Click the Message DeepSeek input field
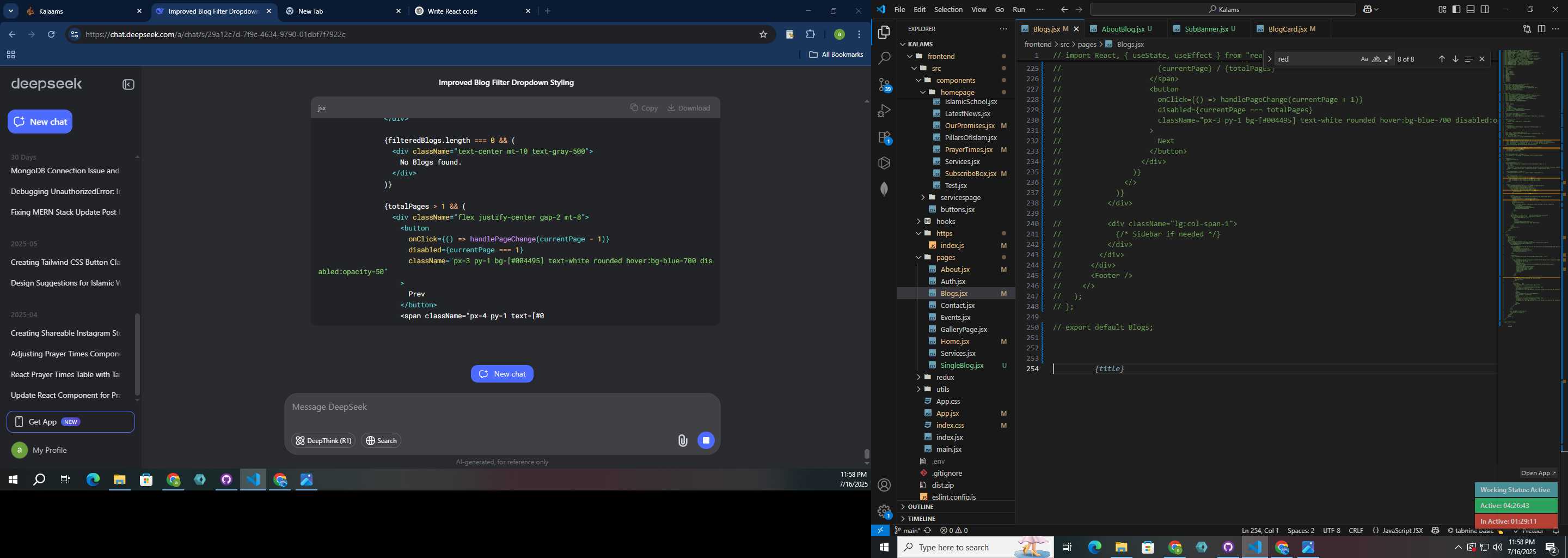This screenshot has height=558, width=1568. click(x=502, y=407)
